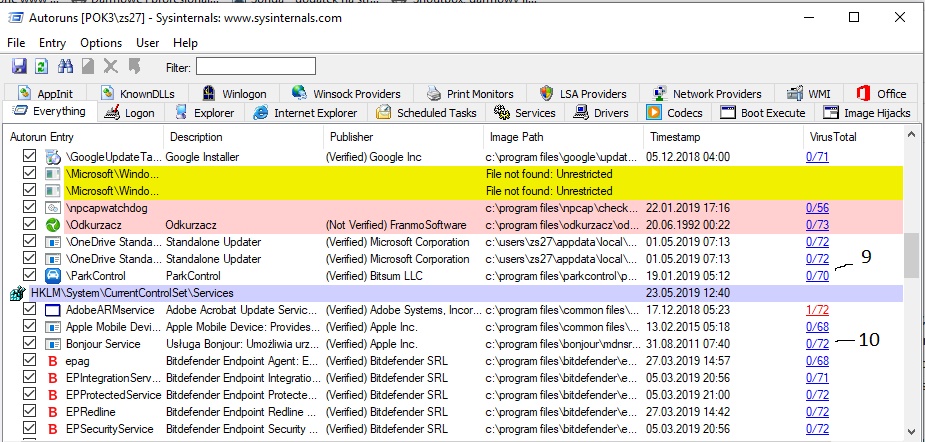Click the Delete X toolbar icon
The image size is (925, 442).
[x=110, y=66]
